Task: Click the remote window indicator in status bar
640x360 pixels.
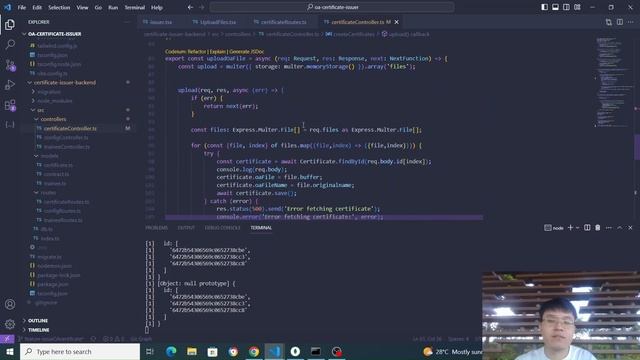Action: (x=7, y=339)
